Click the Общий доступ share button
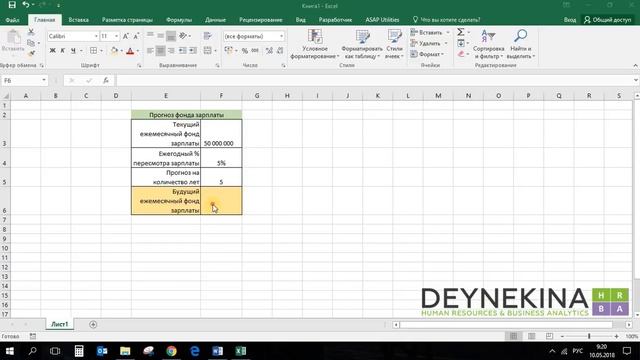Viewport: 640px width, 360px height. point(608,20)
